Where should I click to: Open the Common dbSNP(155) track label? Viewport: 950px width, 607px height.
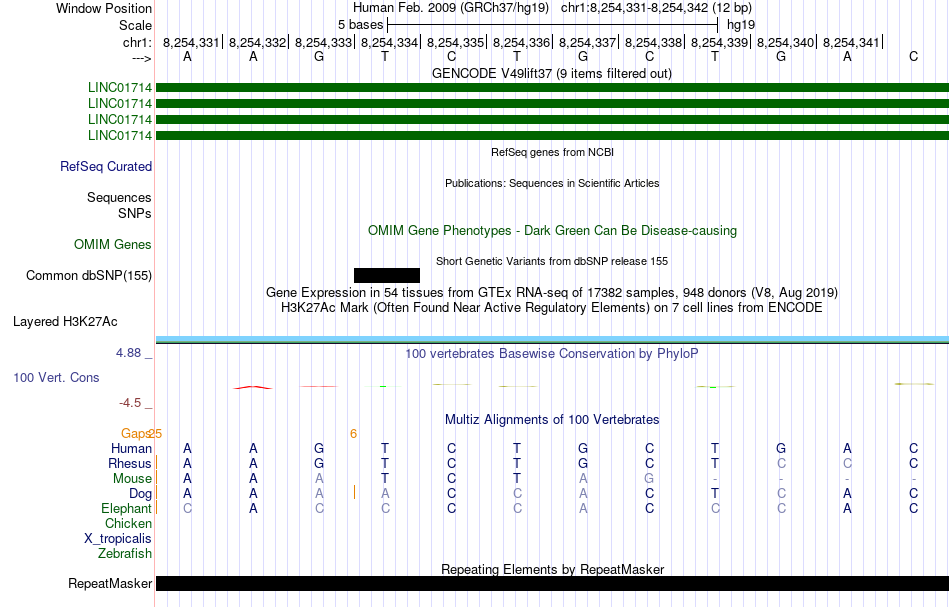(x=89, y=276)
